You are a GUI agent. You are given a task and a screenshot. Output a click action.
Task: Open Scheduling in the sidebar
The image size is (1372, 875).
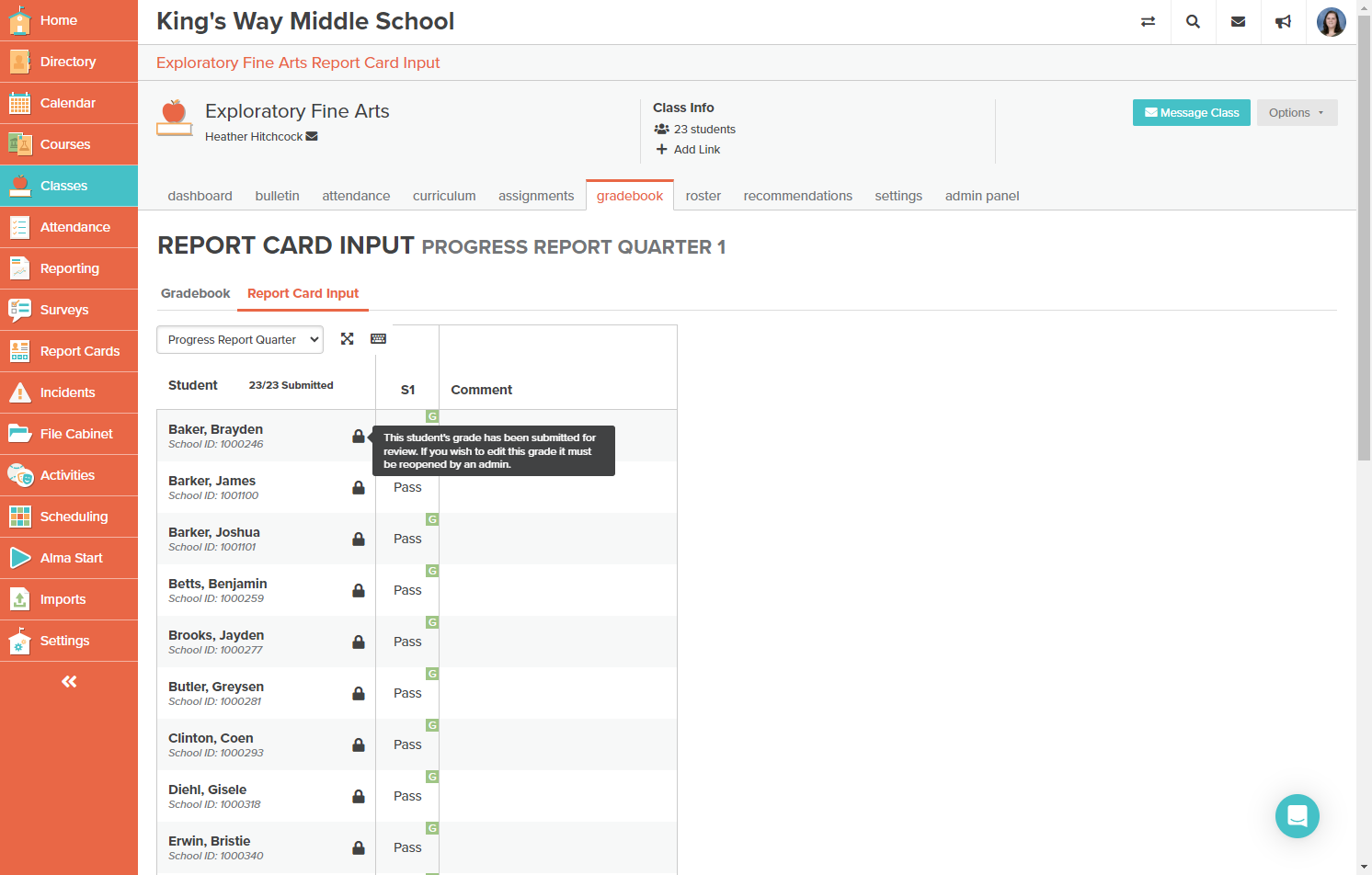69,517
